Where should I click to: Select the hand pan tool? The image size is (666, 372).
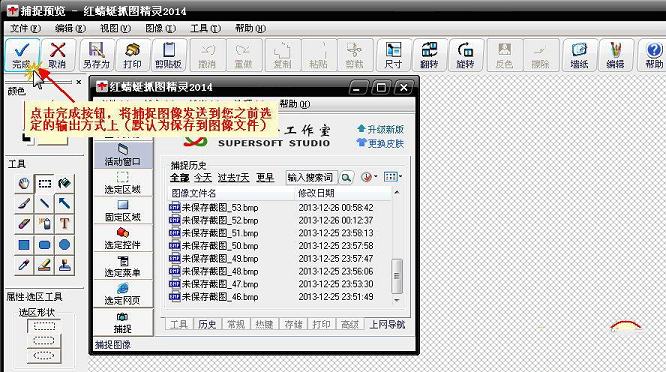24,183
